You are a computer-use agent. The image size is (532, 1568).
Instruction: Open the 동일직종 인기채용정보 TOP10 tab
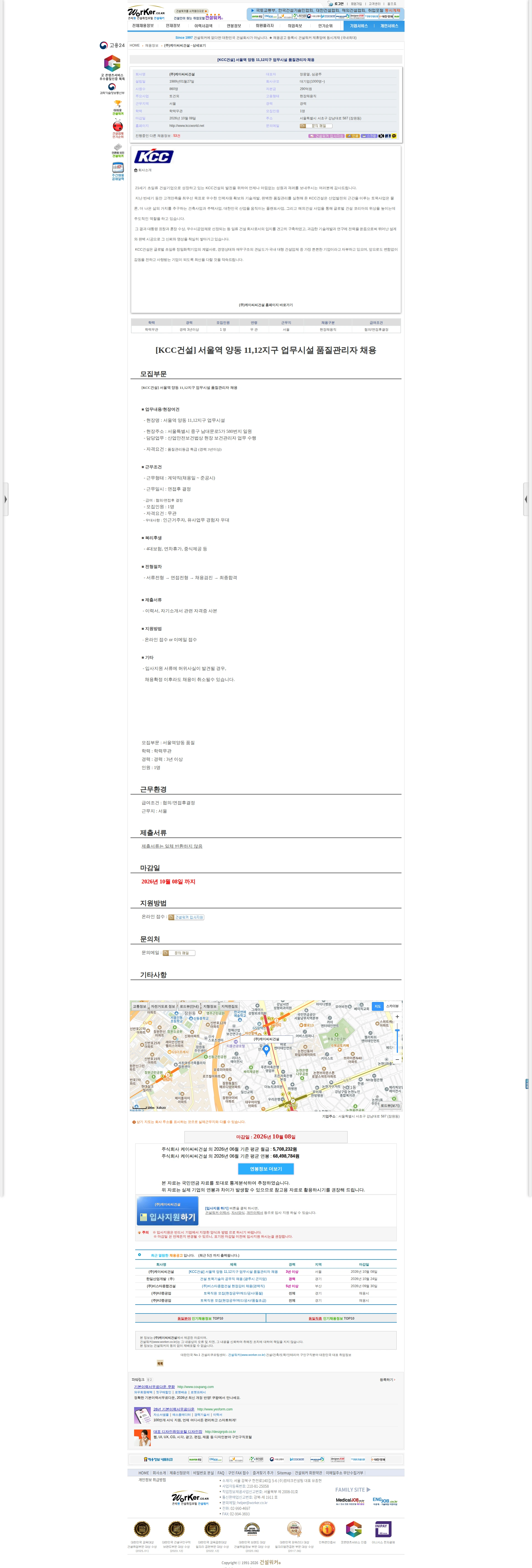(331, 1318)
